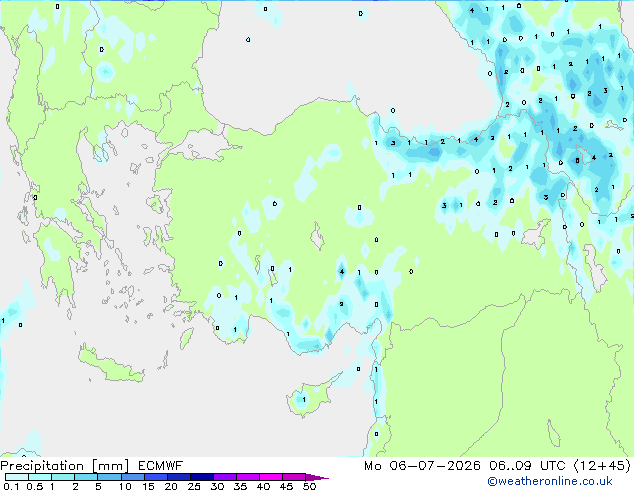634x490 pixels.
Task: Click the 45–50 mm legend swatch
Action: [294, 477]
